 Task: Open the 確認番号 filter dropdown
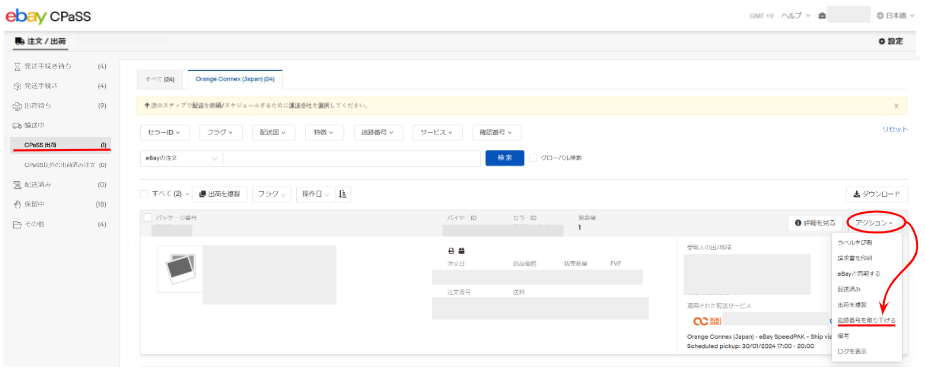497,133
